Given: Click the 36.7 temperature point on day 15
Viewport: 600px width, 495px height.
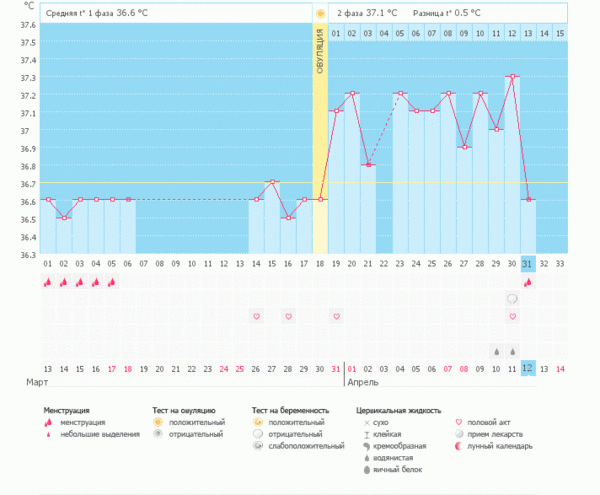Looking at the screenshot, I should click(272, 182).
